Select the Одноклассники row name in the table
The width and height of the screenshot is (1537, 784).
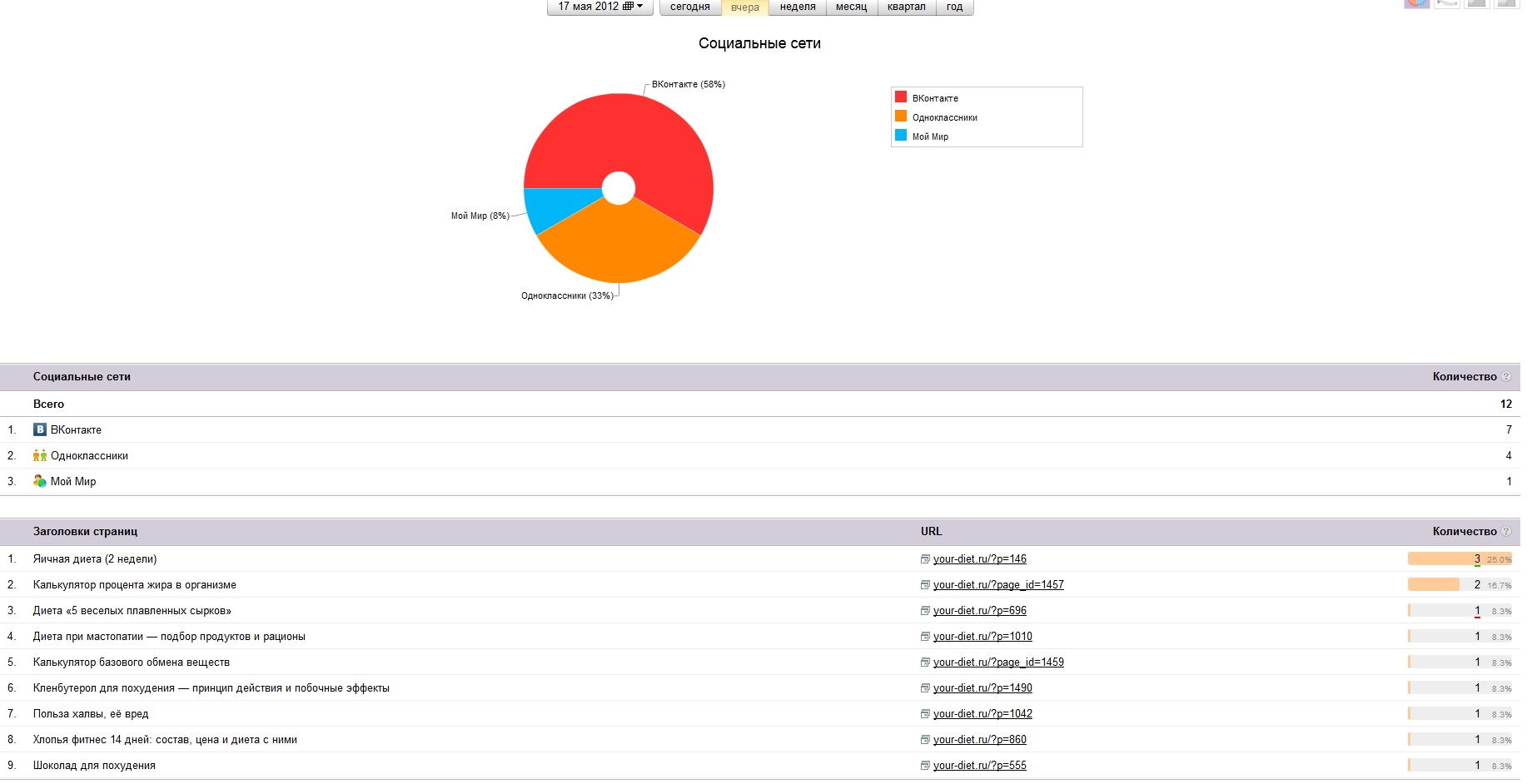tap(89, 456)
